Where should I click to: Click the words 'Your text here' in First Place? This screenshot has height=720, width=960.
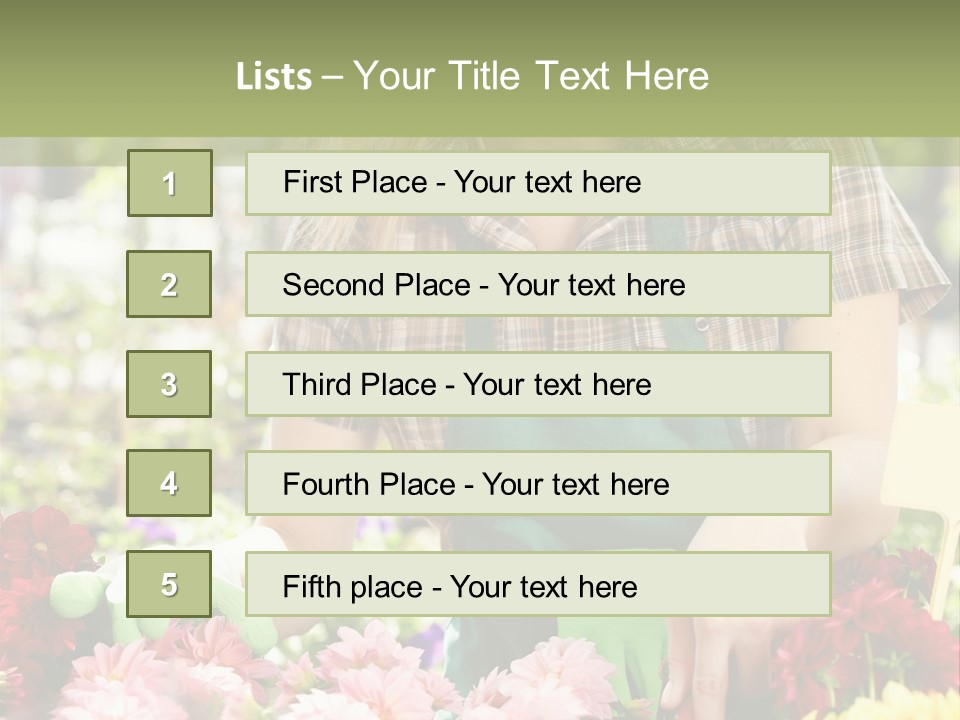[x=547, y=182]
